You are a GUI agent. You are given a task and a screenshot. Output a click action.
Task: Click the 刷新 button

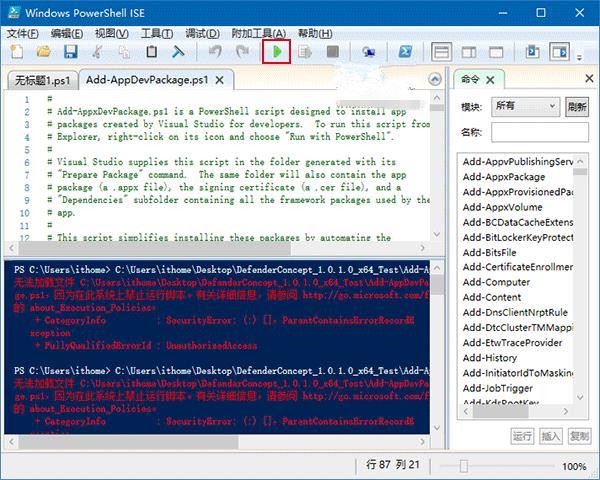pos(577,107)
